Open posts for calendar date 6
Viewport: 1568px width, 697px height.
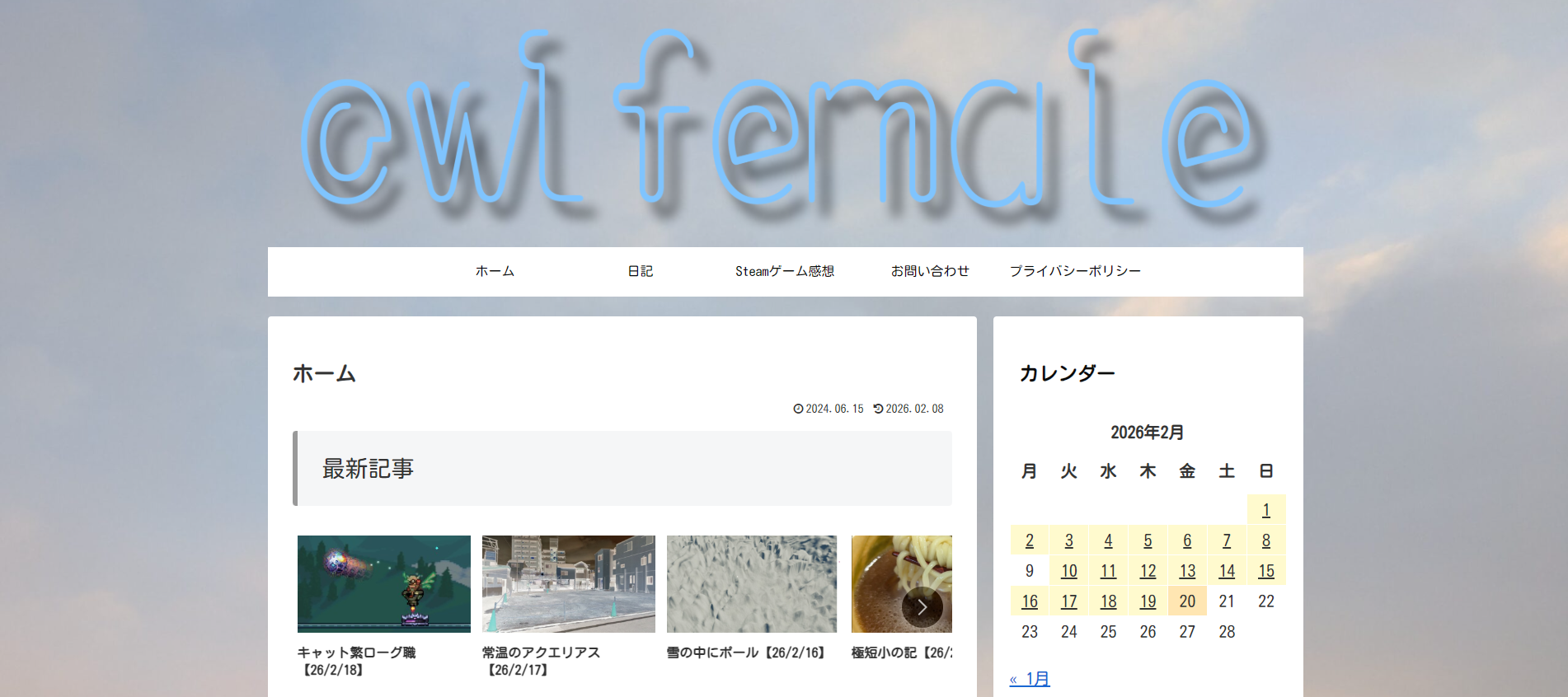tap(1187, 540)
